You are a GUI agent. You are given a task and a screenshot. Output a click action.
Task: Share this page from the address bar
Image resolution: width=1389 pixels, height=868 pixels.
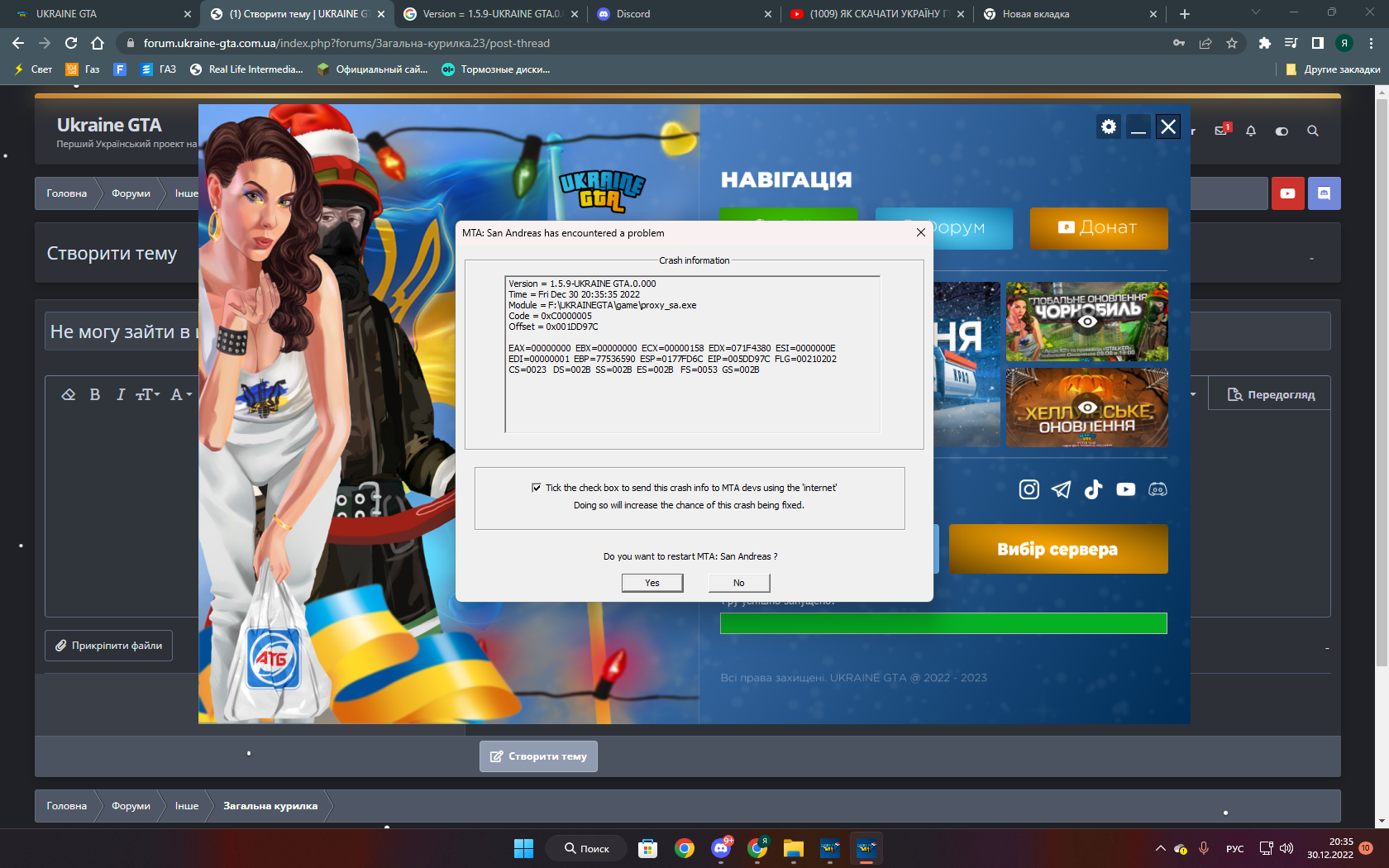click(x=1205, y=43)
